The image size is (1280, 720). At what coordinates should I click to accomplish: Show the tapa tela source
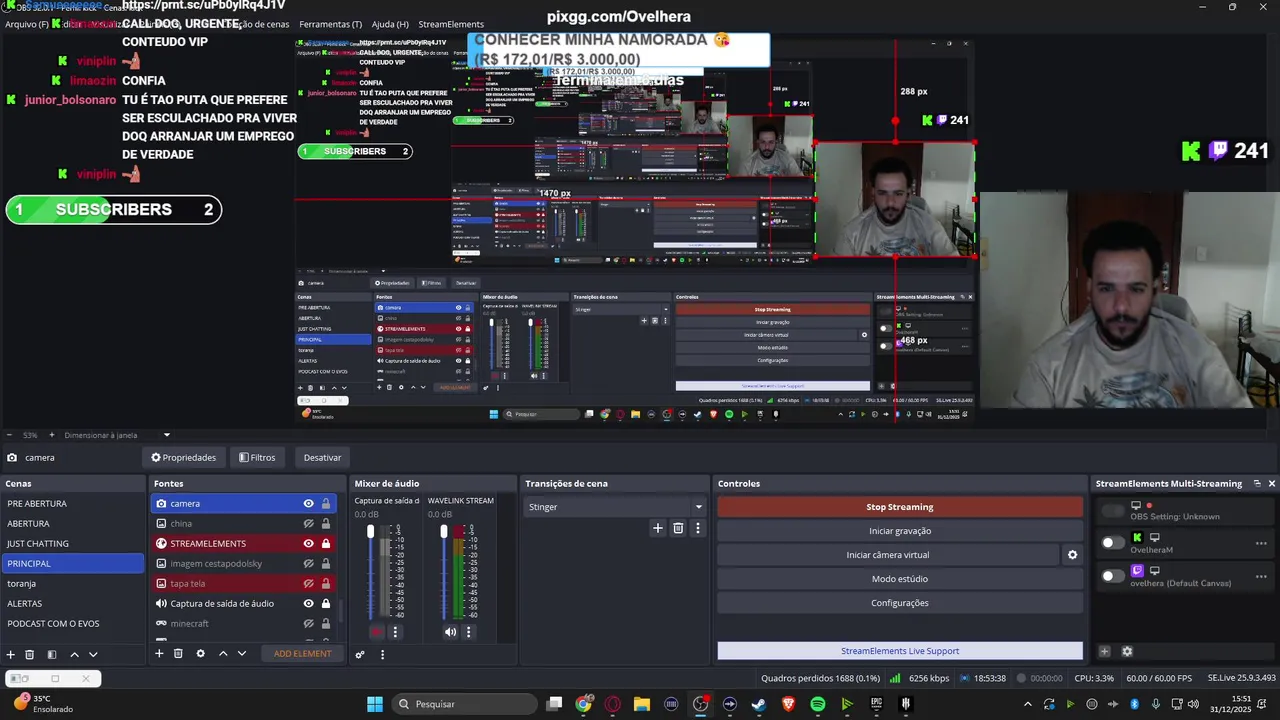[x=308, y=583]
